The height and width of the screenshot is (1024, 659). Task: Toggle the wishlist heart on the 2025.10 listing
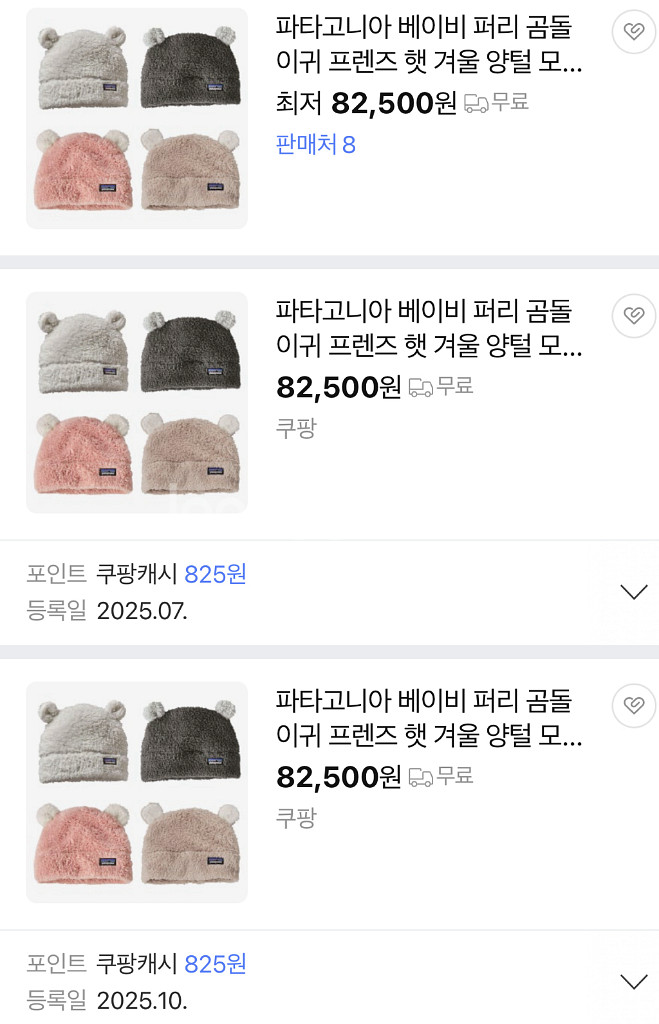(633, 706)
